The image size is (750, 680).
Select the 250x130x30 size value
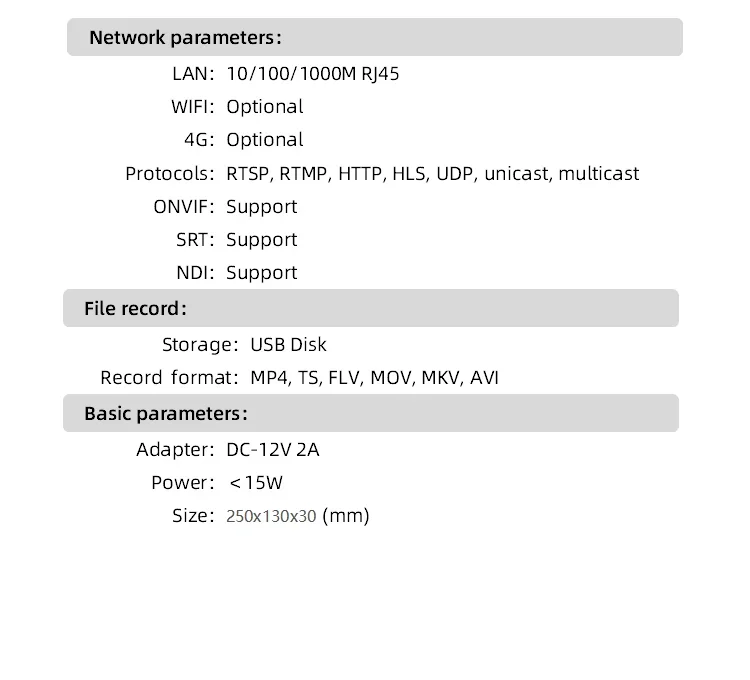pos(271,516)
